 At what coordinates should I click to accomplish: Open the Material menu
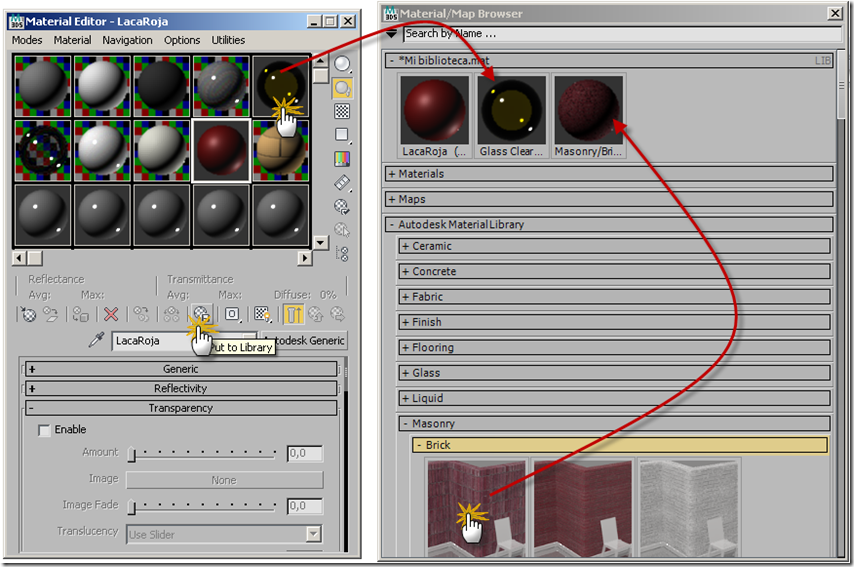pos(72,40)
